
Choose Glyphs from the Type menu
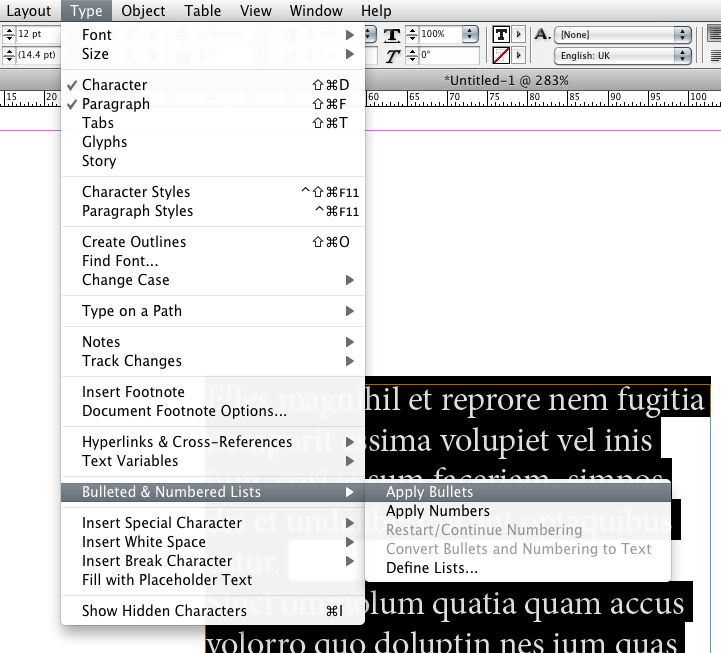[213, 142]
